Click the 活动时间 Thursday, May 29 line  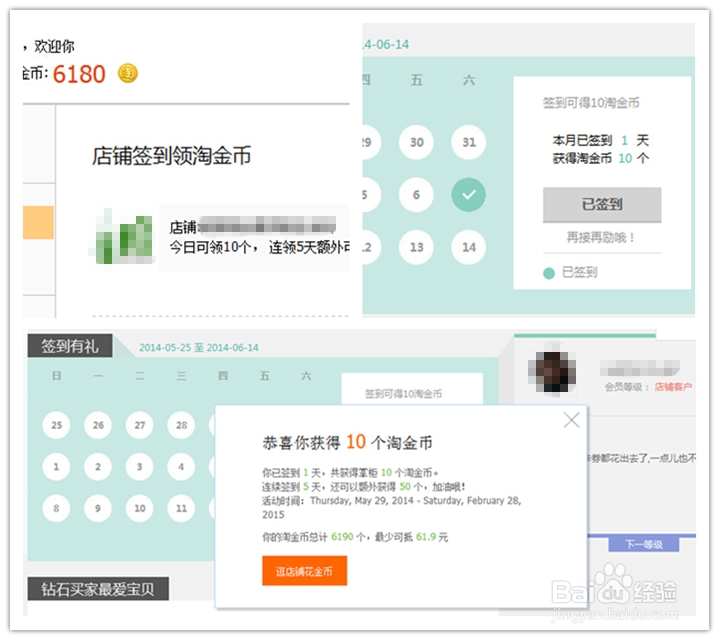392,507
